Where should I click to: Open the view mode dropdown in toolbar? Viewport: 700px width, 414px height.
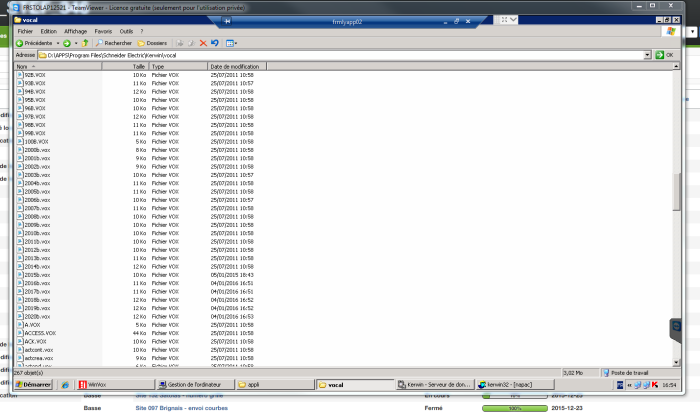click(231, 43)
